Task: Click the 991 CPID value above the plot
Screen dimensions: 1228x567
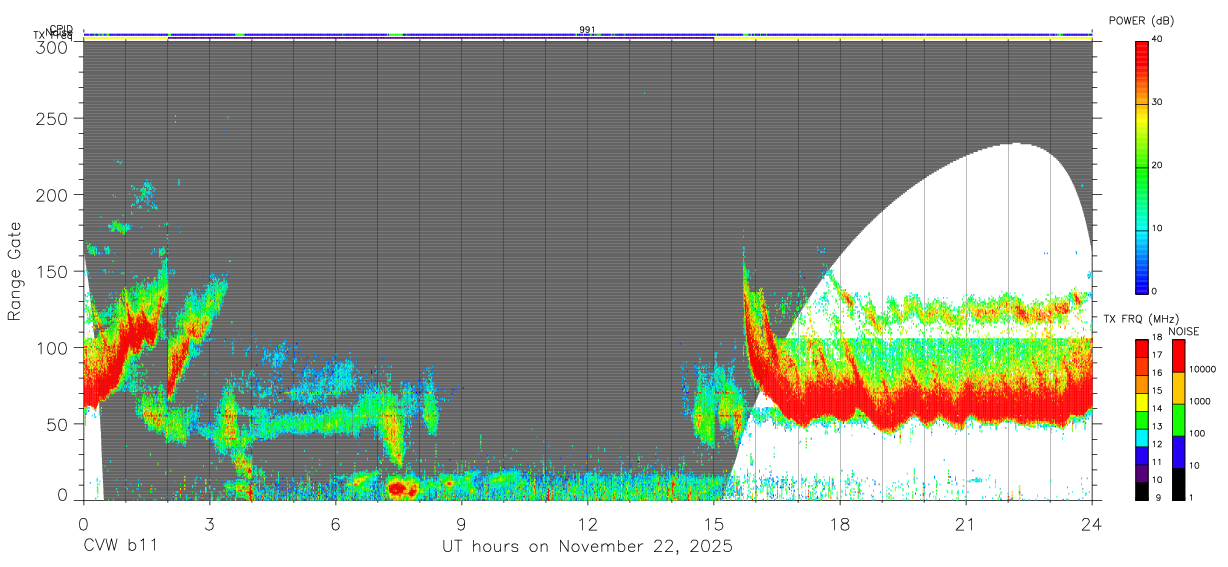Action: (587, 30)
